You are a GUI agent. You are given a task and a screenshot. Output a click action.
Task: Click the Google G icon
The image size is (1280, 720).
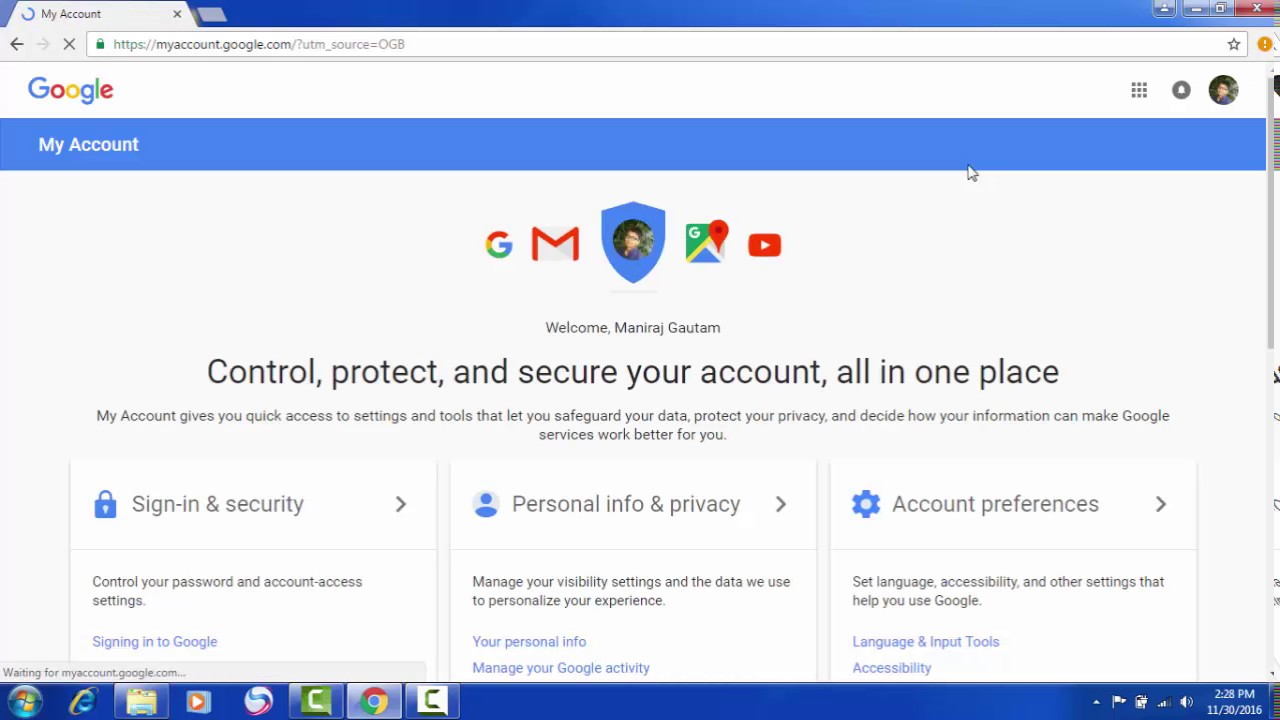coord(498,244)
